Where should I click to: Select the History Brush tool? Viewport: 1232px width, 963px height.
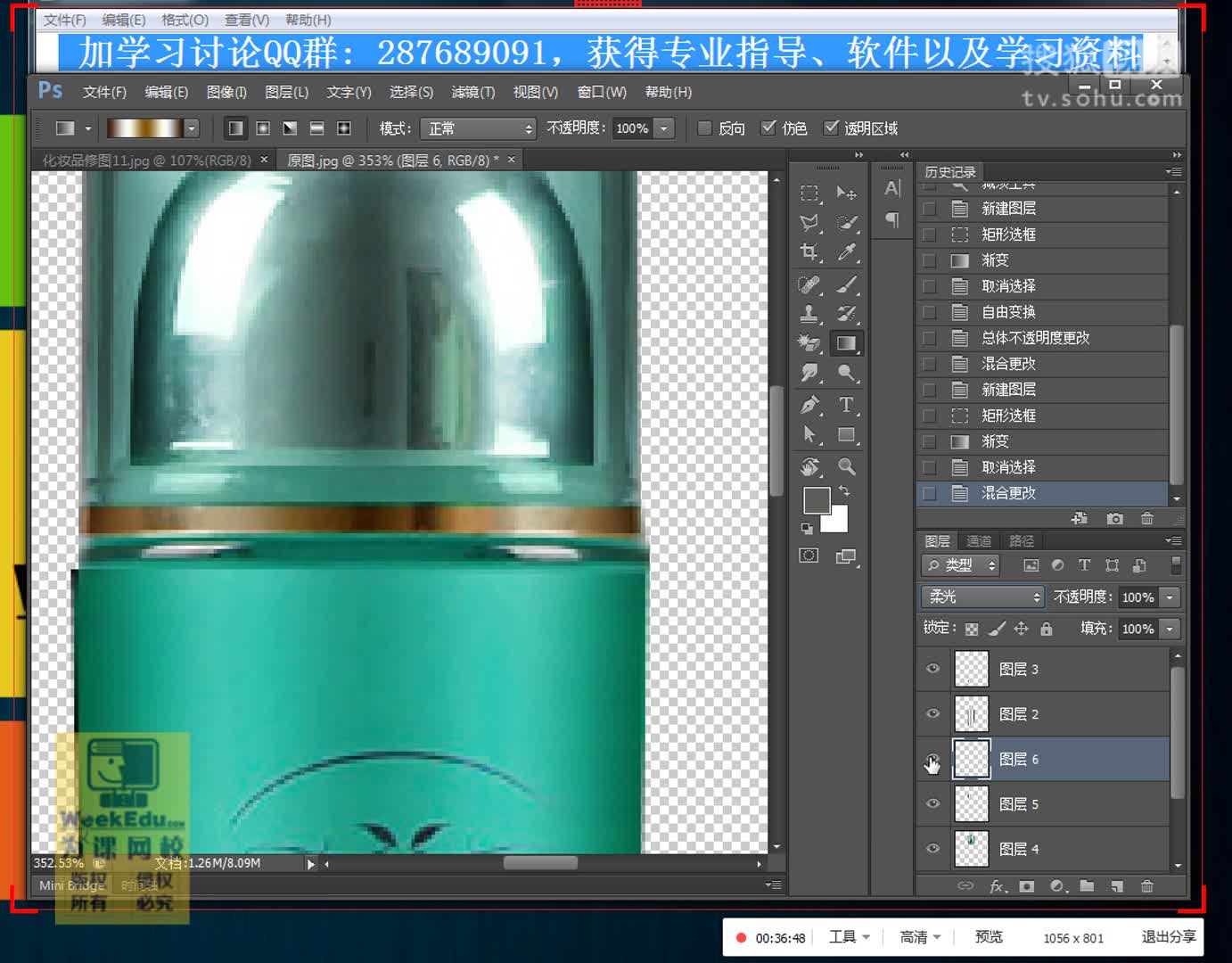point(846,314)
